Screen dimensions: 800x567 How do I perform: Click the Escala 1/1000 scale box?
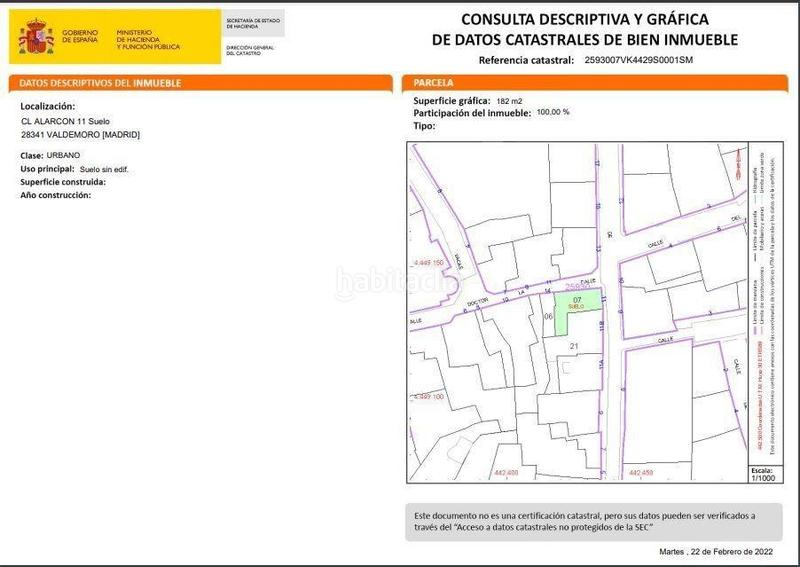click(763, 472)
